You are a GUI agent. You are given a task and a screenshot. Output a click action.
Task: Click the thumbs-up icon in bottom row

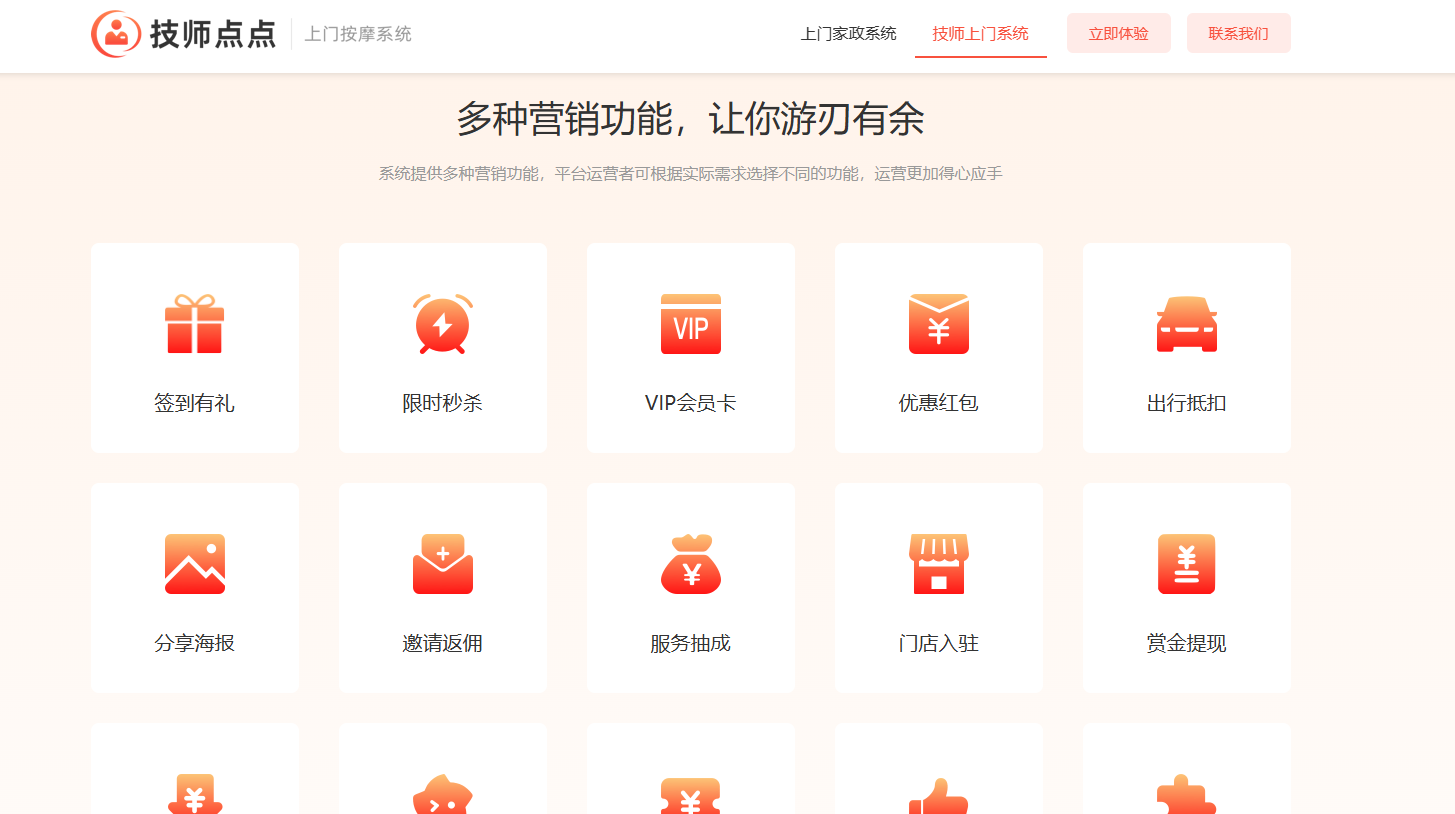(938, 796)
